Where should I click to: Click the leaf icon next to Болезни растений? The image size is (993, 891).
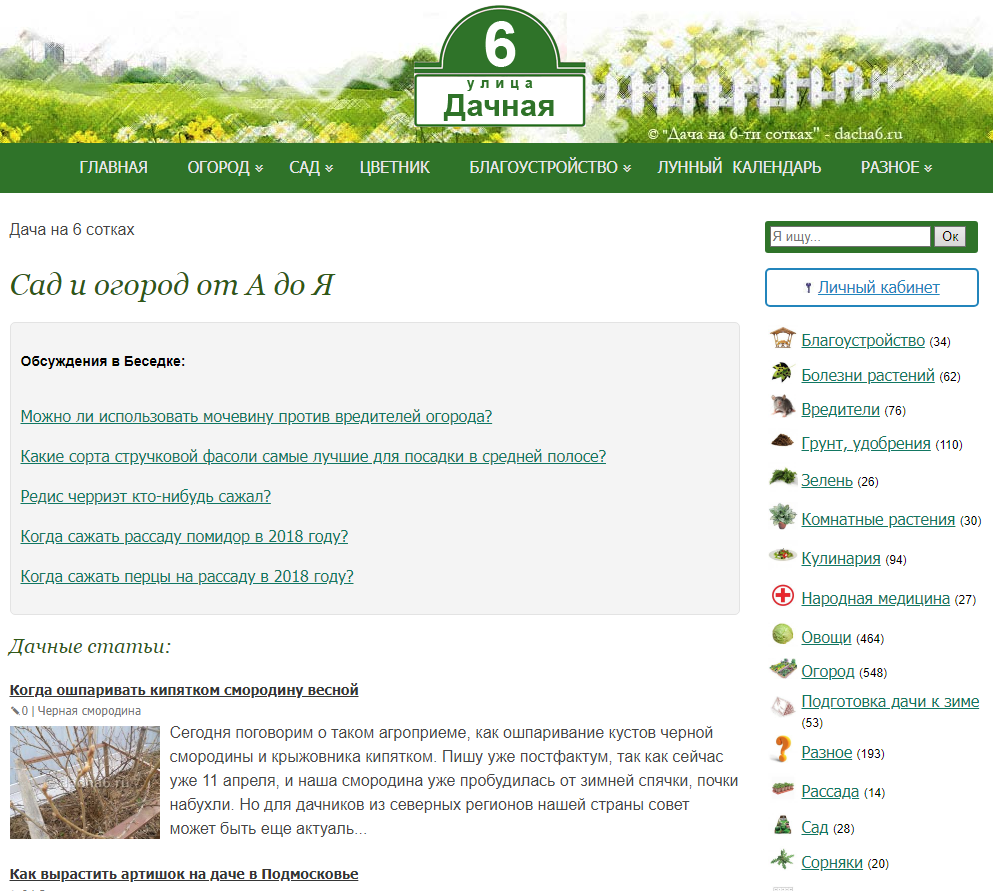(x=782, y=374)
